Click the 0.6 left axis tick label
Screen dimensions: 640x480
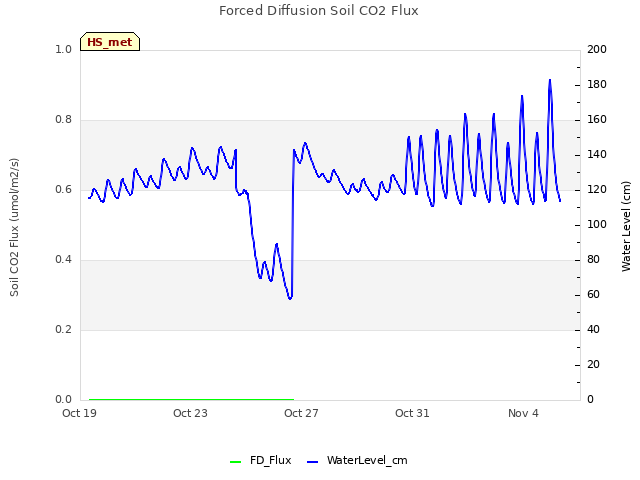point(64,189)
